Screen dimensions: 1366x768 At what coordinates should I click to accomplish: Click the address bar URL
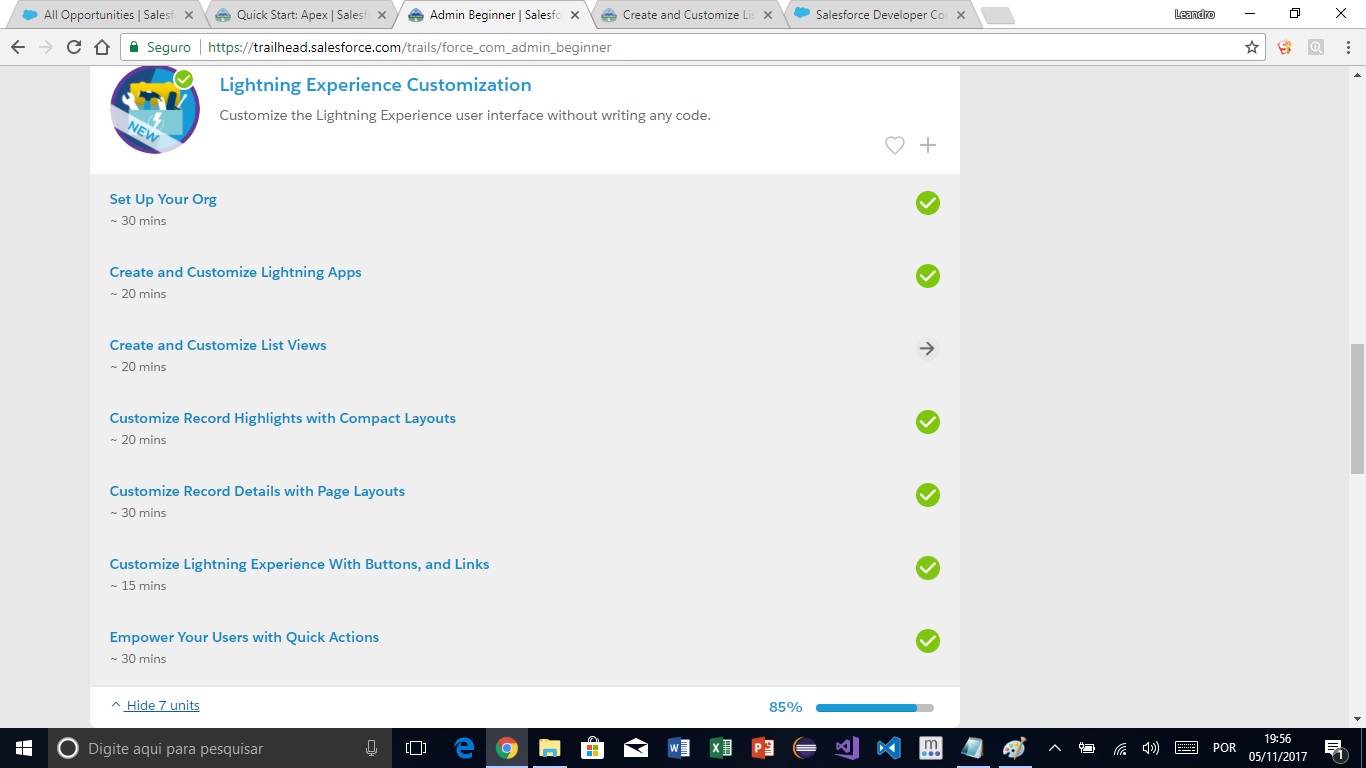409,47
